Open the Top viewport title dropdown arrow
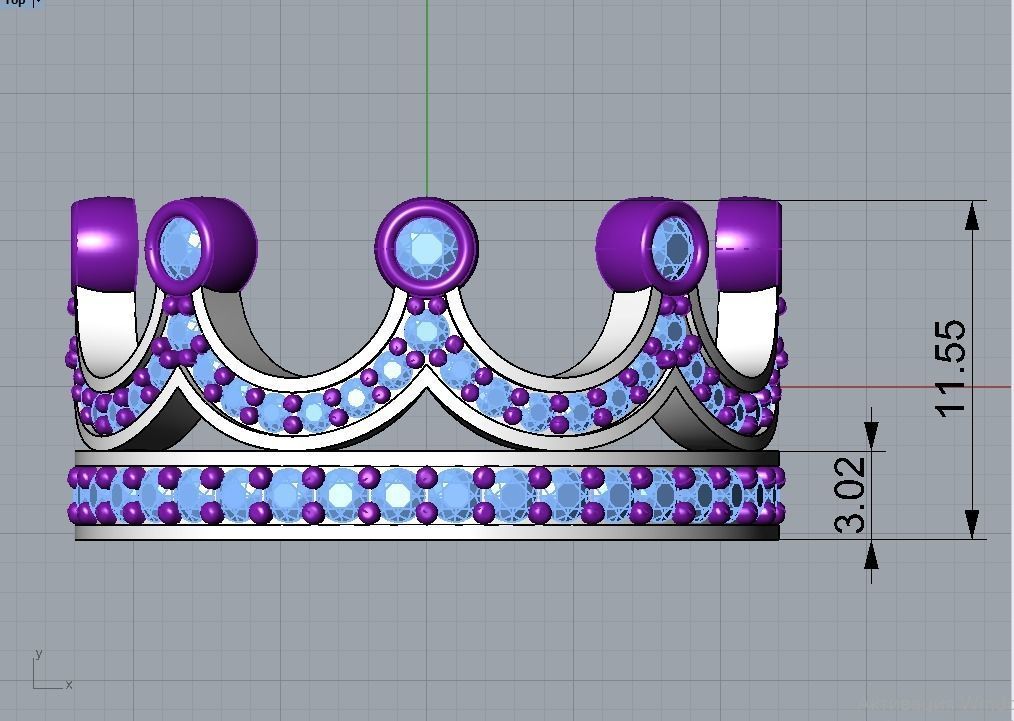This screenshot has width=1014, height=721. tap(38, 3)
